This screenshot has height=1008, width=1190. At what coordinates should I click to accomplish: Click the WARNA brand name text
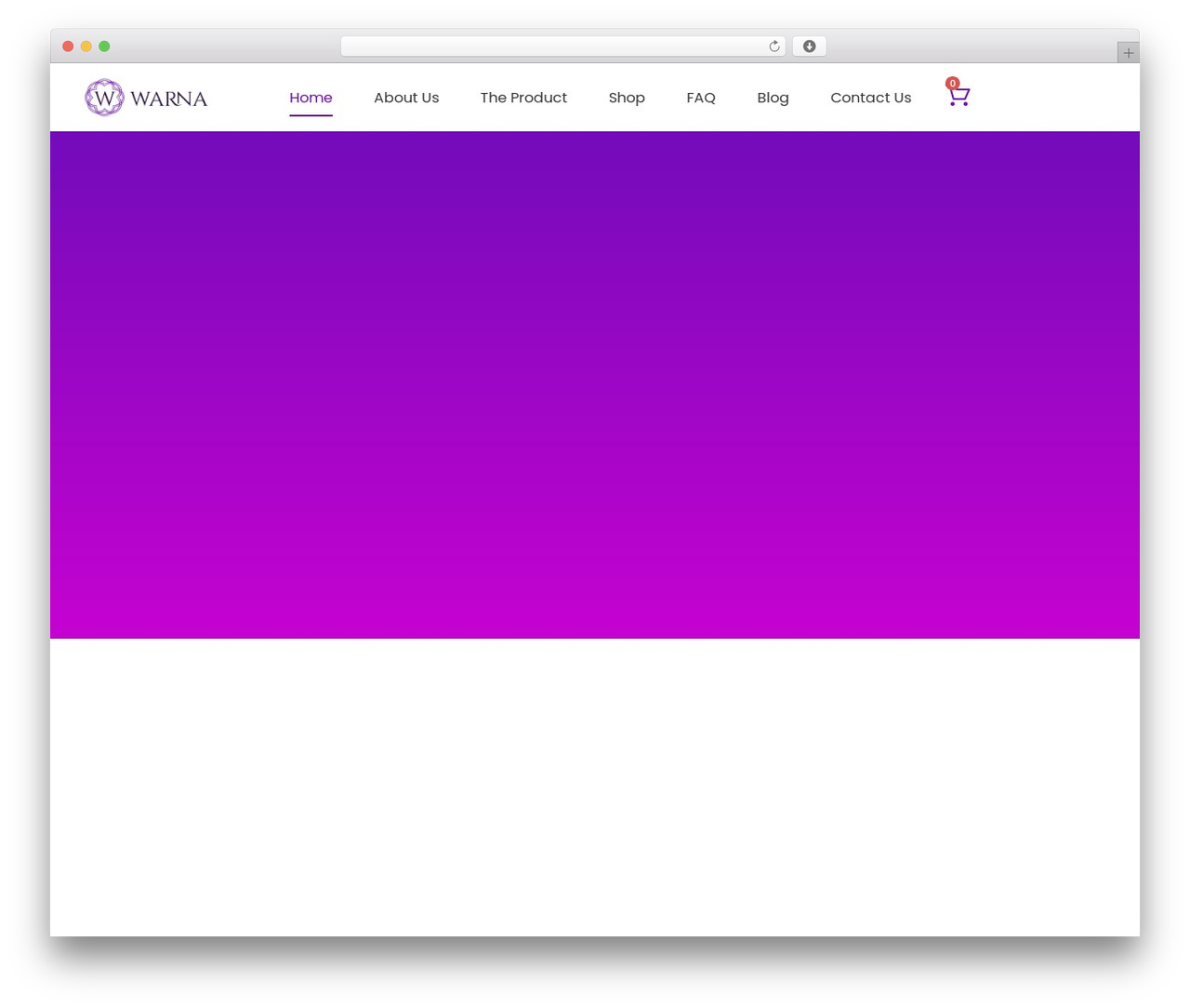pyautogui.click(x=169, y=99)
